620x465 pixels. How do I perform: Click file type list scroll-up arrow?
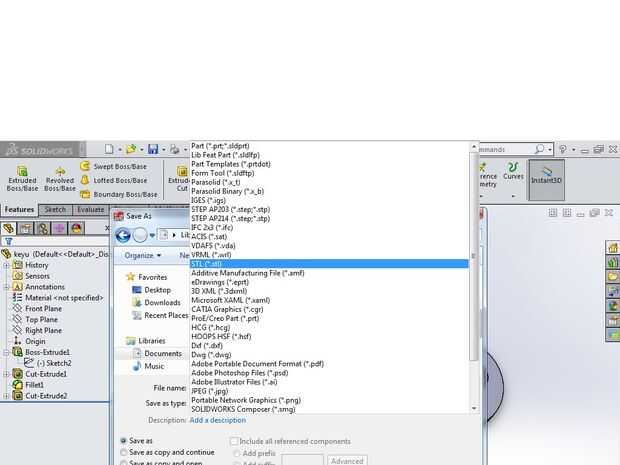pos(474,147)
